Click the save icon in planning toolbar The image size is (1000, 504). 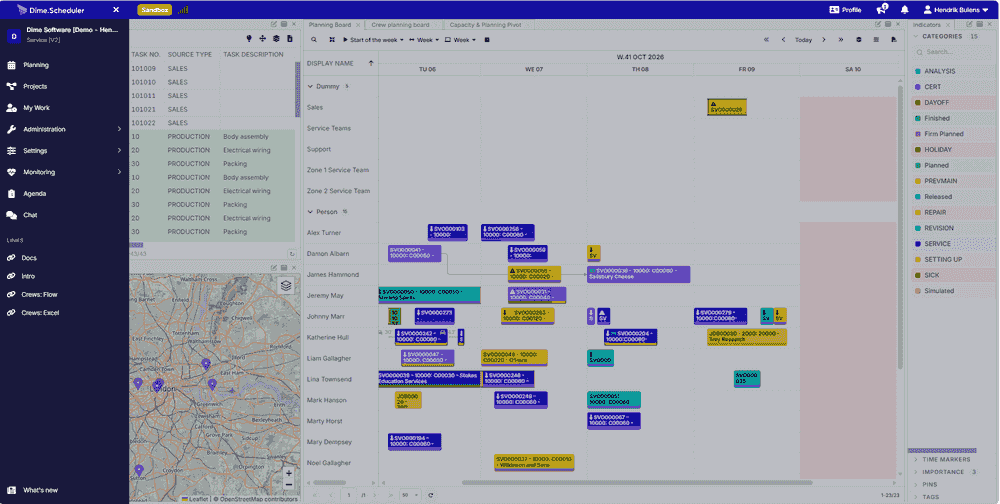(x=487, y=40)
